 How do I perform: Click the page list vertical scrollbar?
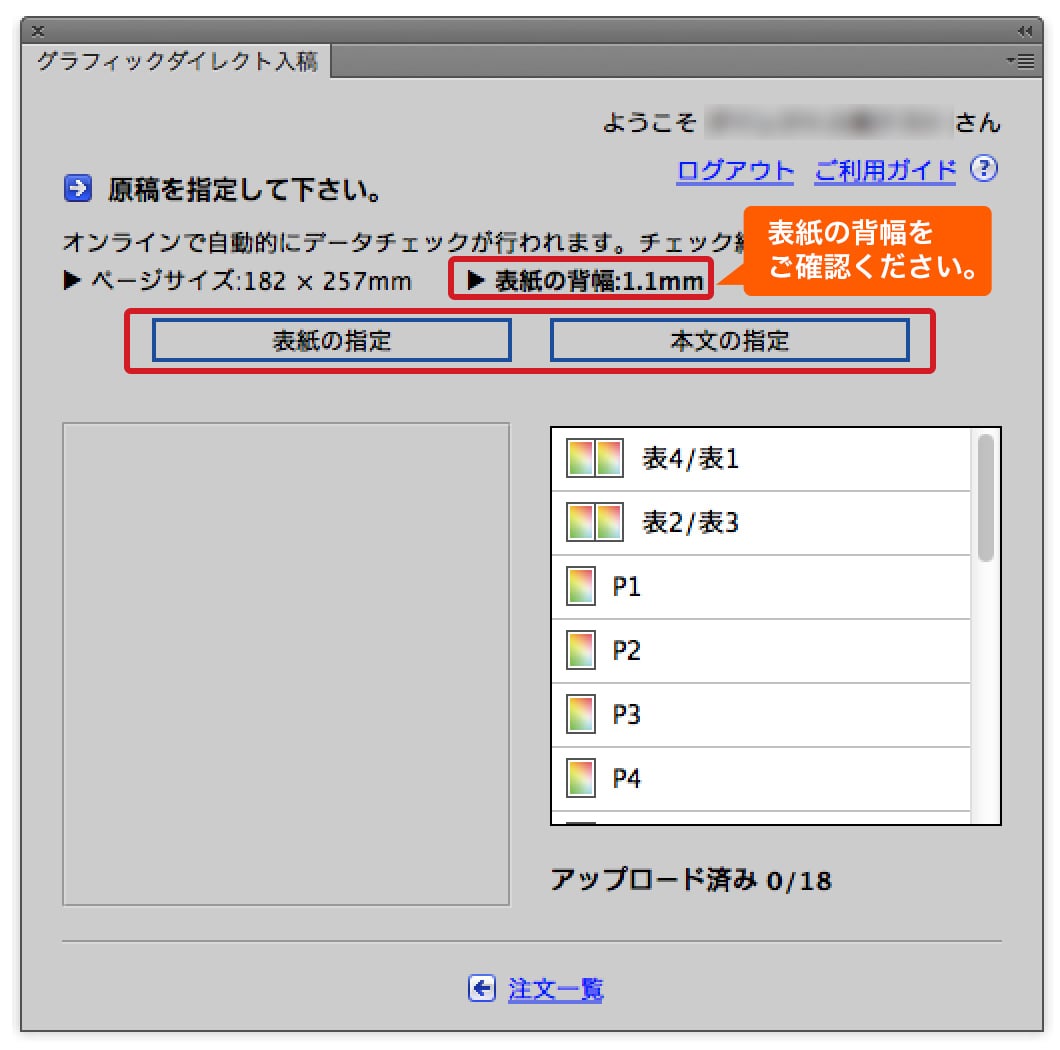986,500
